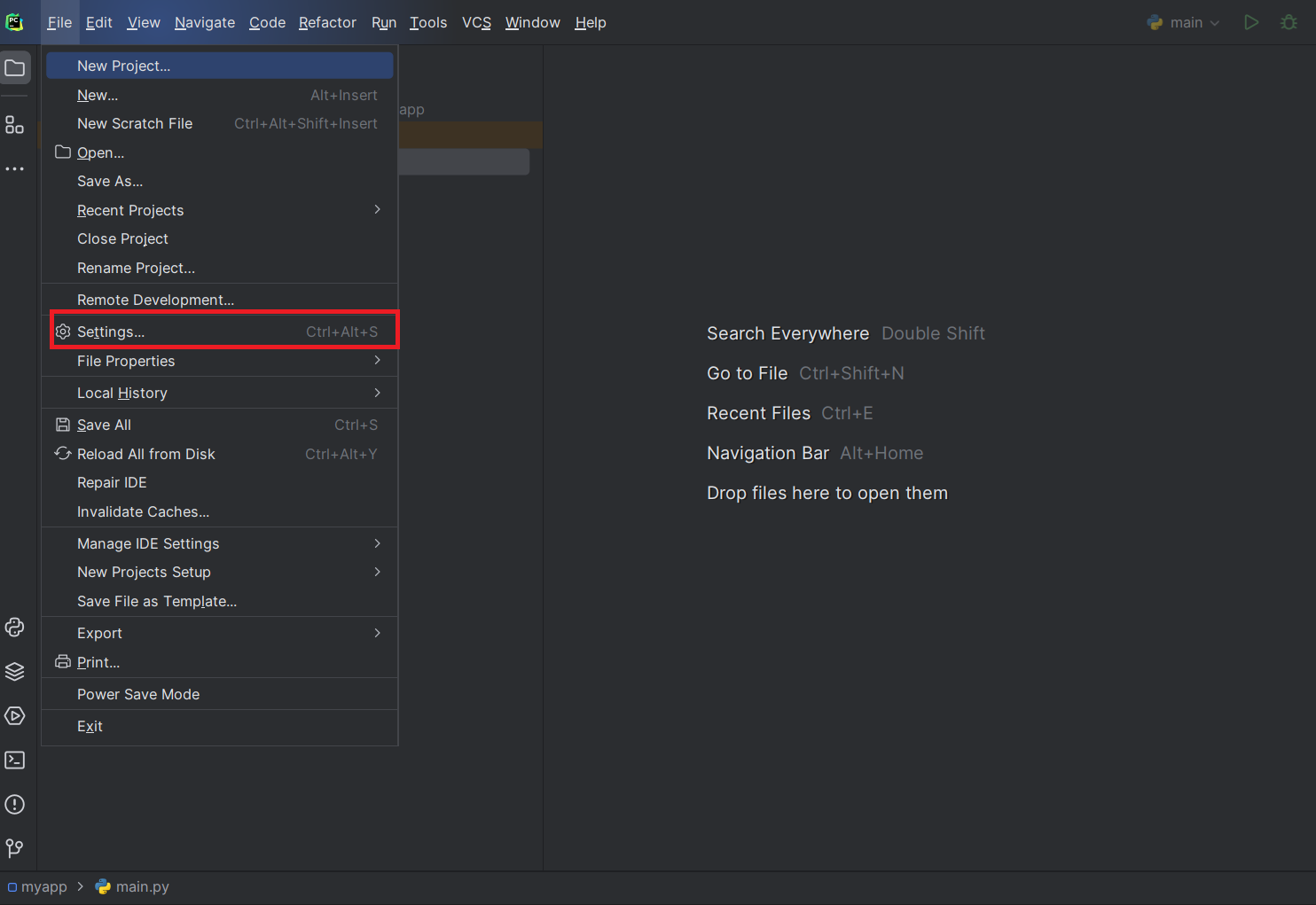Open the Tools menu
The image size is (1316, 905).
coord(427,22)
